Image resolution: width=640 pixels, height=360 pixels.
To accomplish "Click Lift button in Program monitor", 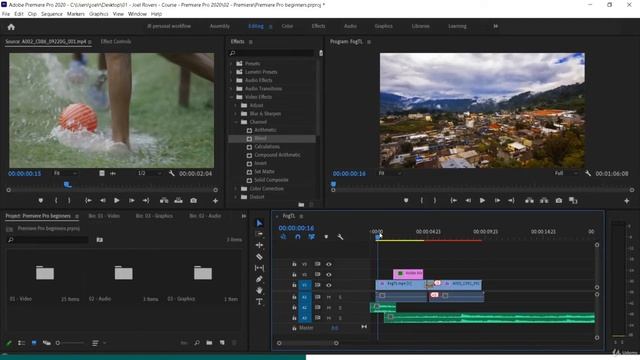I will coord(529,200).
